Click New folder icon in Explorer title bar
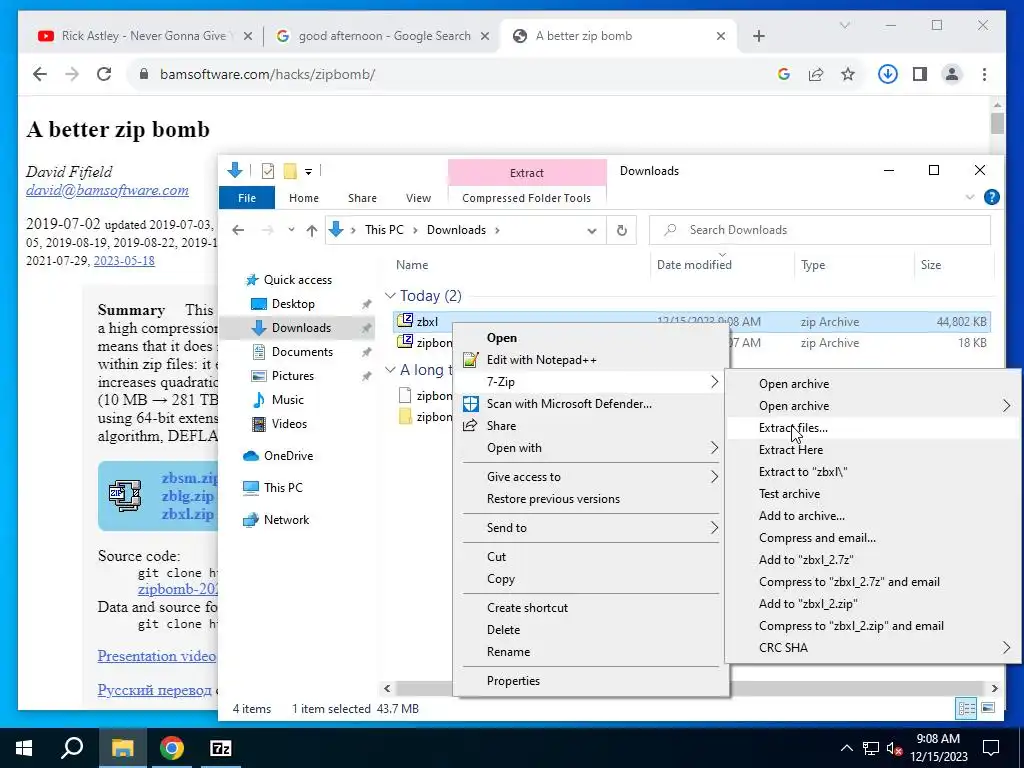 coord(290,171)
